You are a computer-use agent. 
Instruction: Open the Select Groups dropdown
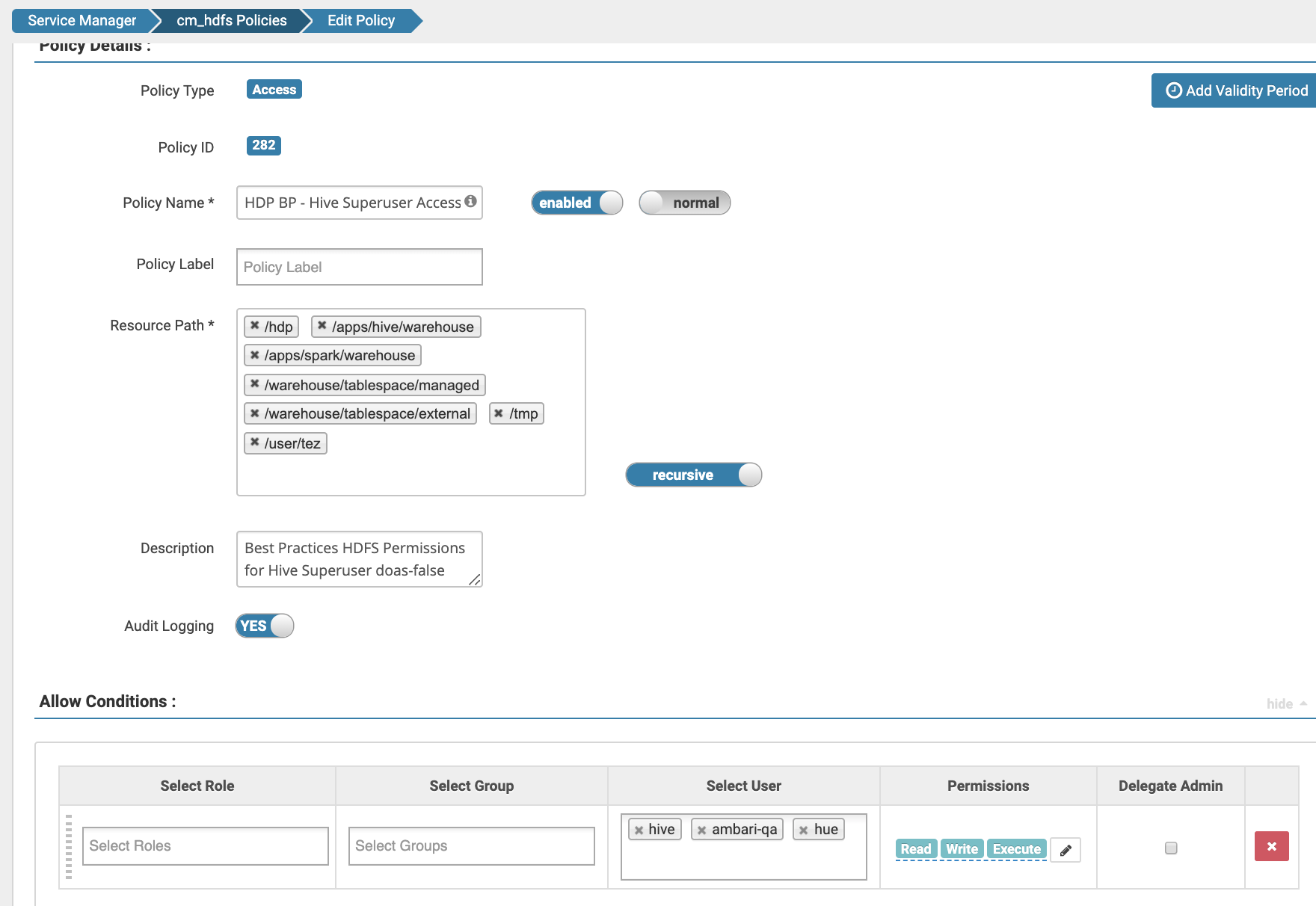[471, 846]
